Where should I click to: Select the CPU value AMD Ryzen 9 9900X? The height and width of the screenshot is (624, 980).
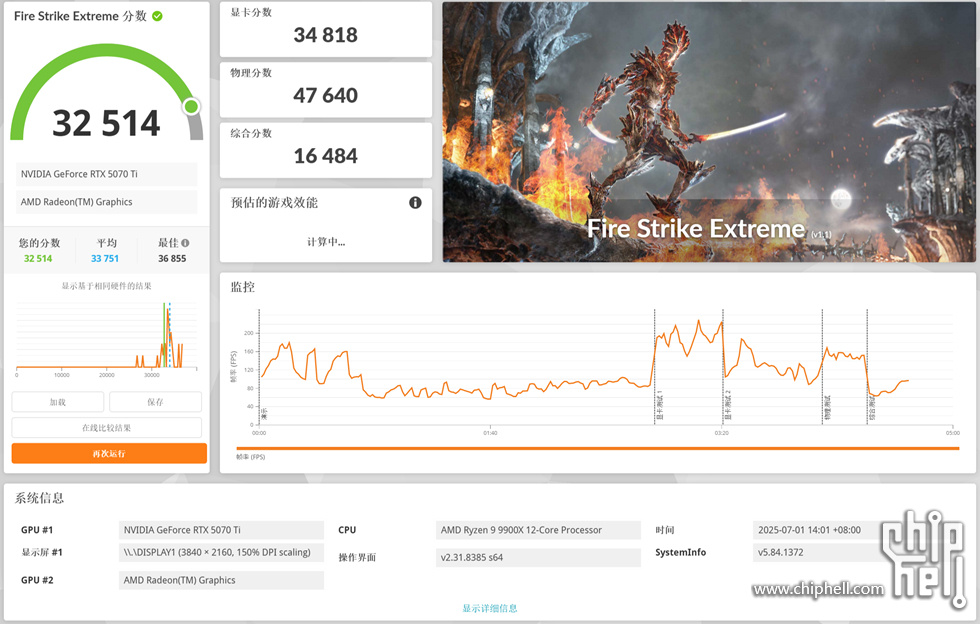point(538,530)
